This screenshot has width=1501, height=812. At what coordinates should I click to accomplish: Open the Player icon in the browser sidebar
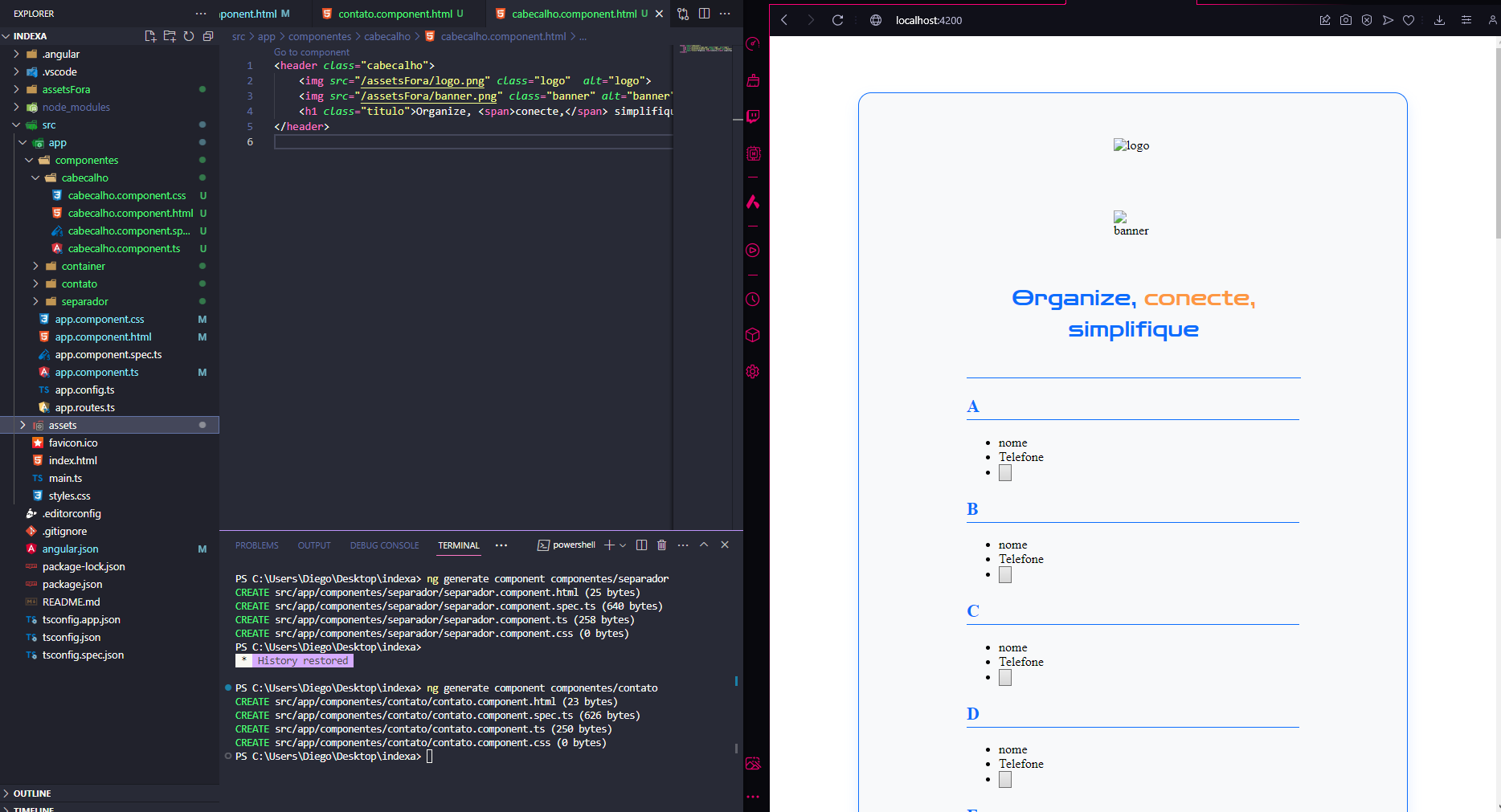click(753, 251)
